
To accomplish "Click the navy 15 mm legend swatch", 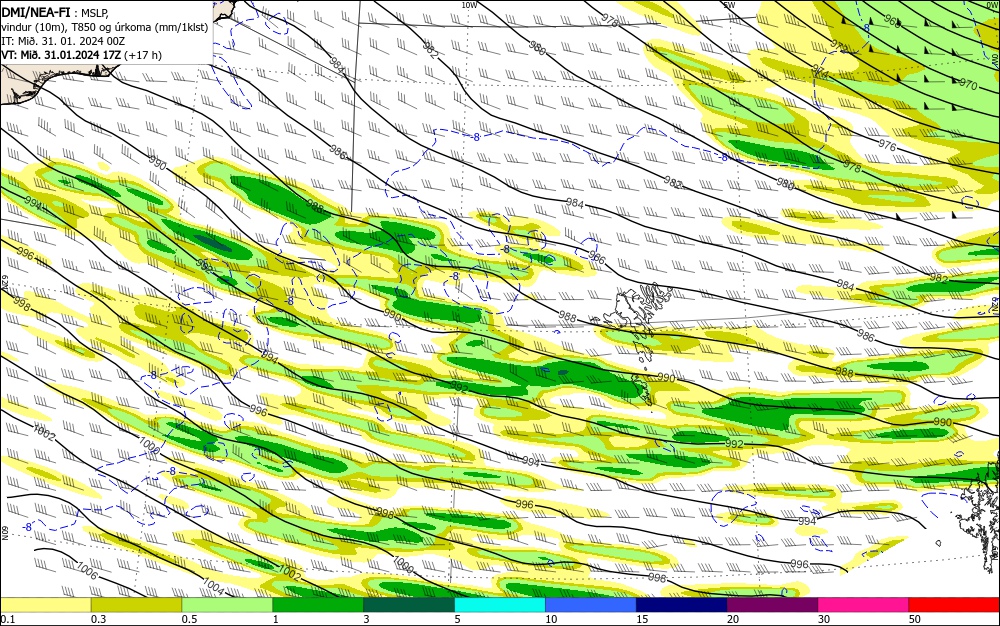I will pos(681,605).
